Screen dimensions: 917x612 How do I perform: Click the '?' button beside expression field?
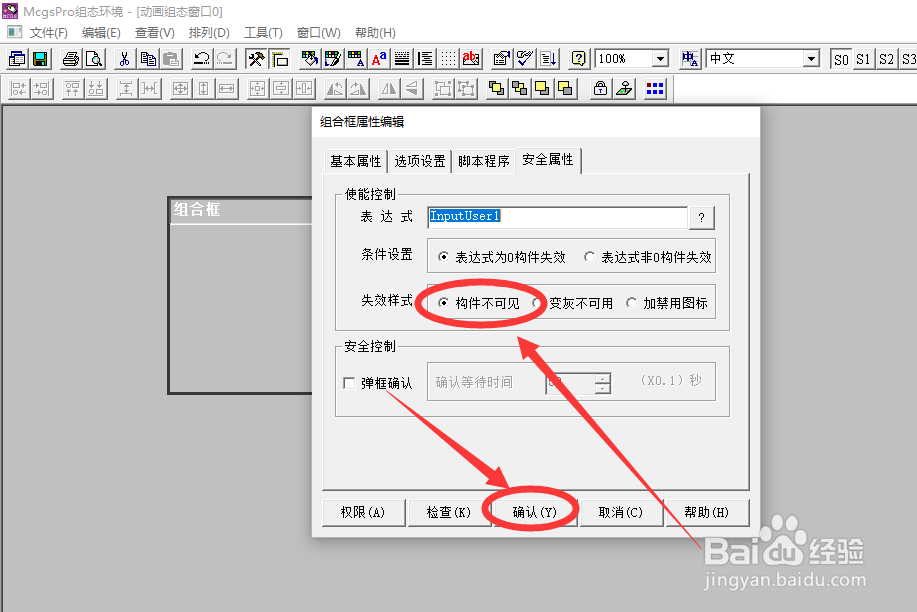(x=701, y=218)
